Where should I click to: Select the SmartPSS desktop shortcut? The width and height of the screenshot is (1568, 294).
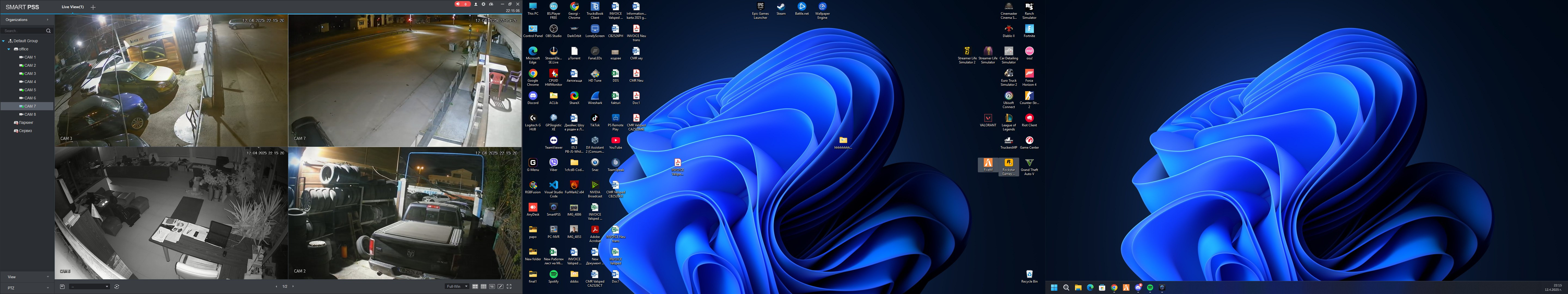point(553,209)
